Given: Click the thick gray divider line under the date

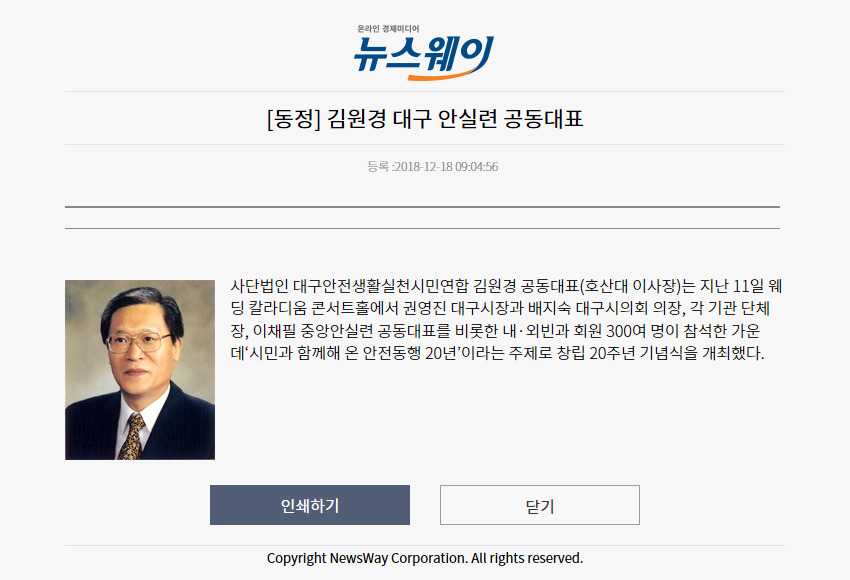Looking at the screenshot, I should (422, 207).
